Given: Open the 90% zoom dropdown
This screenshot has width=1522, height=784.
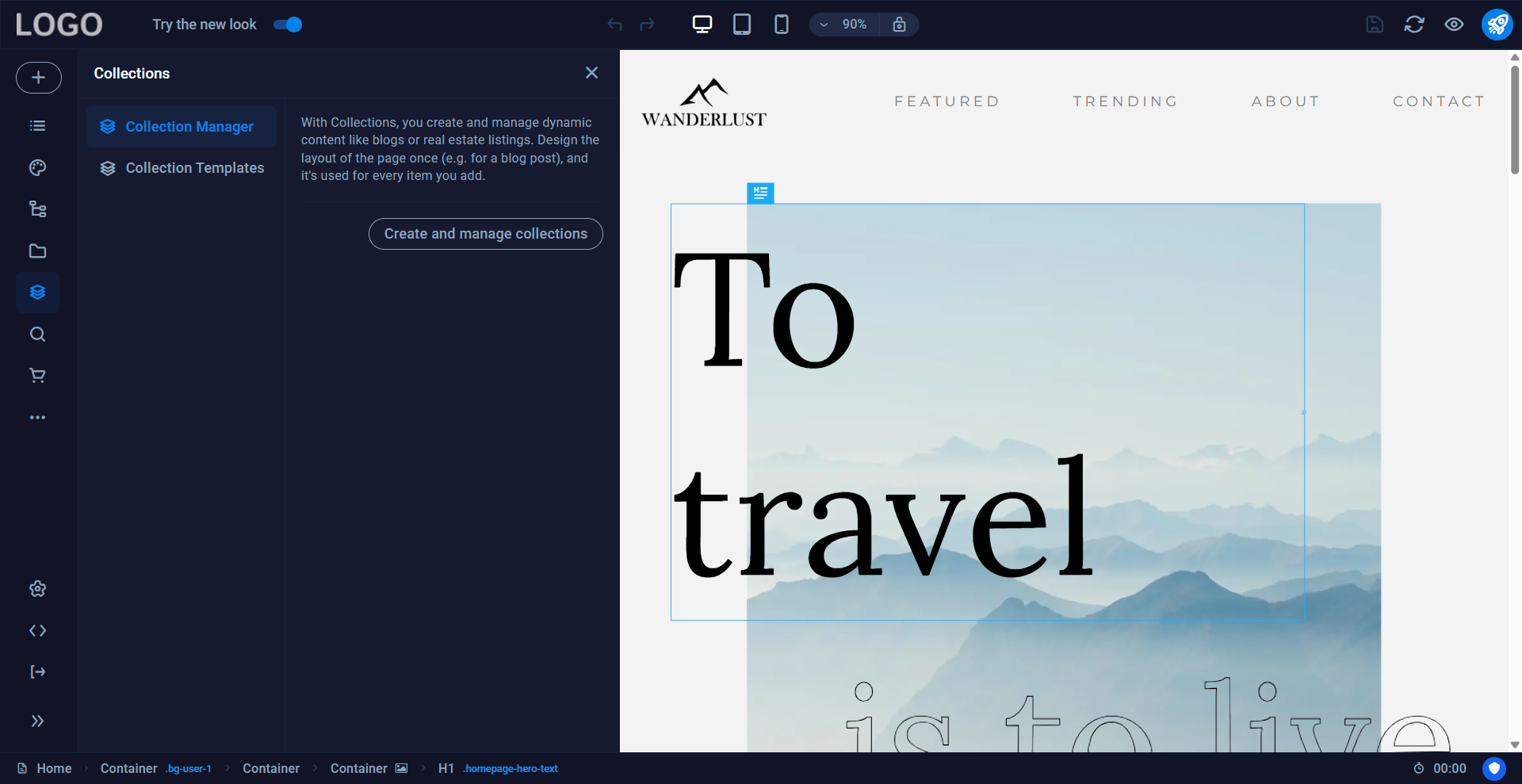Looking at the screenshot, I should click(x=843, y=25).
